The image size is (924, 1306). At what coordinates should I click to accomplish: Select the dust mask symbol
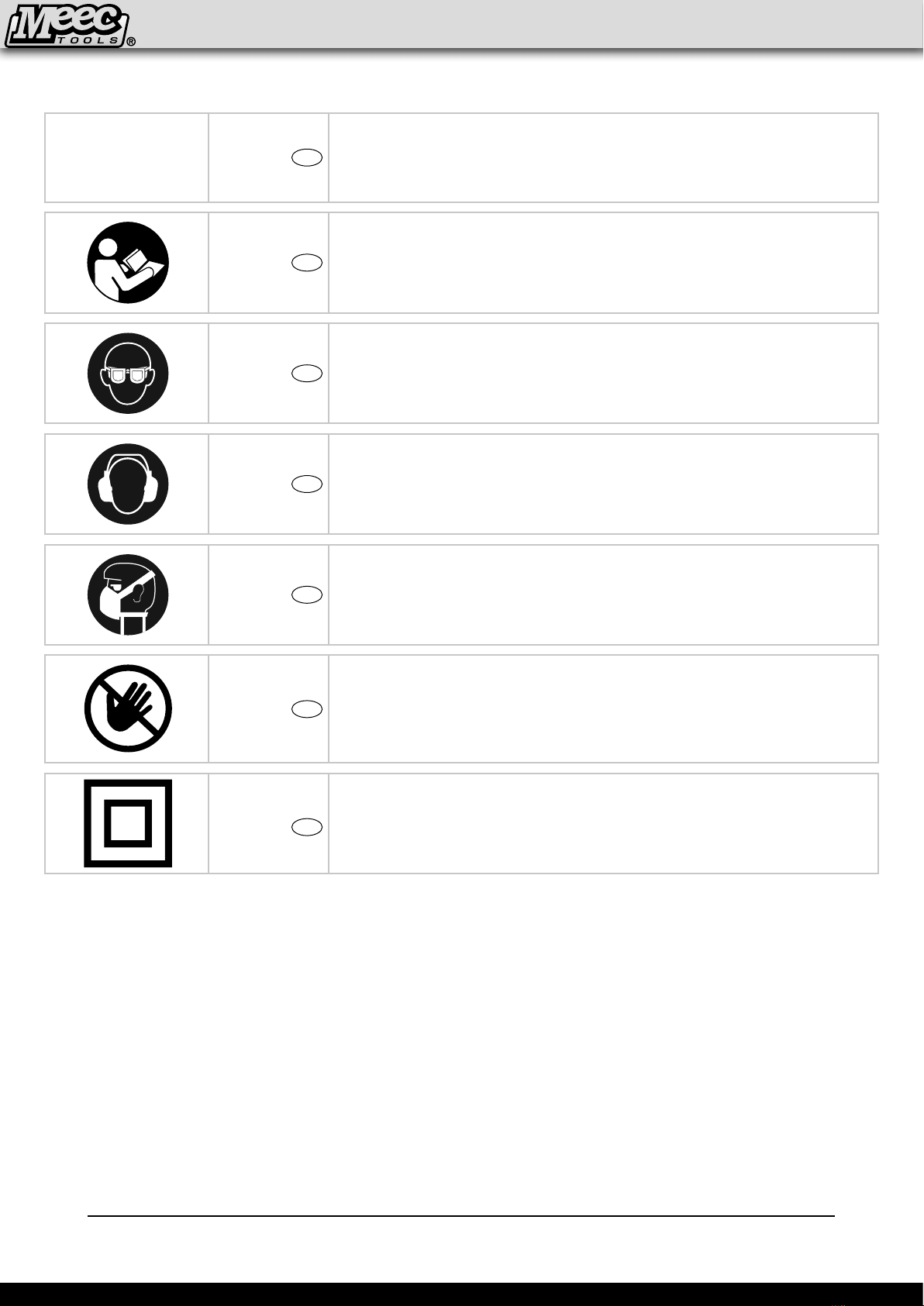[x=128, y=595]
